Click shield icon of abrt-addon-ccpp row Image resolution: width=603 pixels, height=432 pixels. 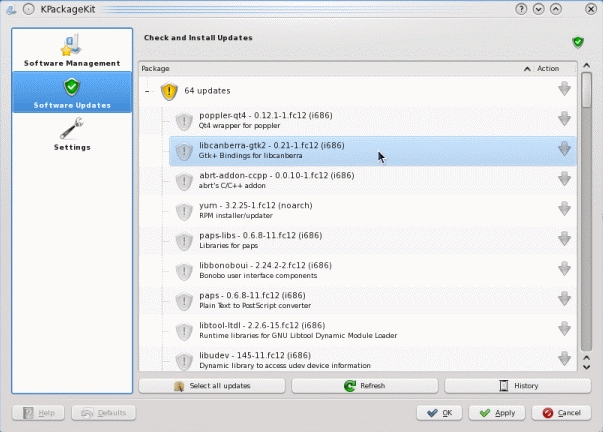click(x=184, y=182)
